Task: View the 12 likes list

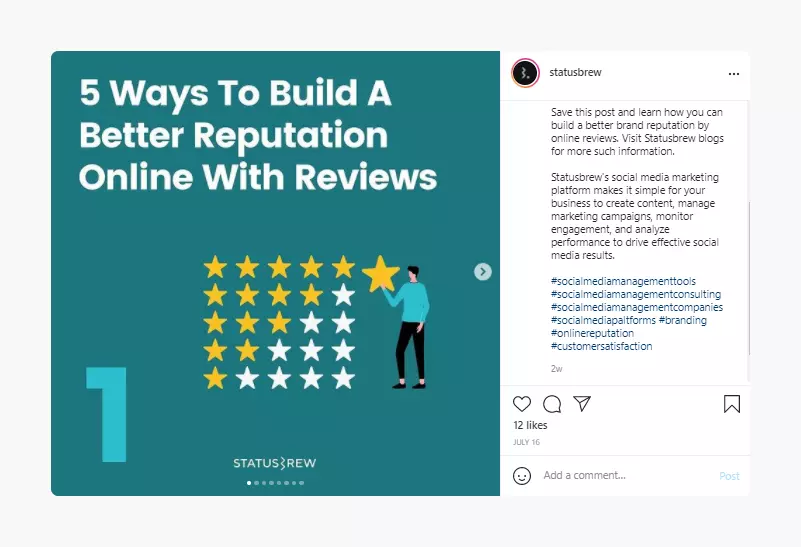Action: click(530, 425)
